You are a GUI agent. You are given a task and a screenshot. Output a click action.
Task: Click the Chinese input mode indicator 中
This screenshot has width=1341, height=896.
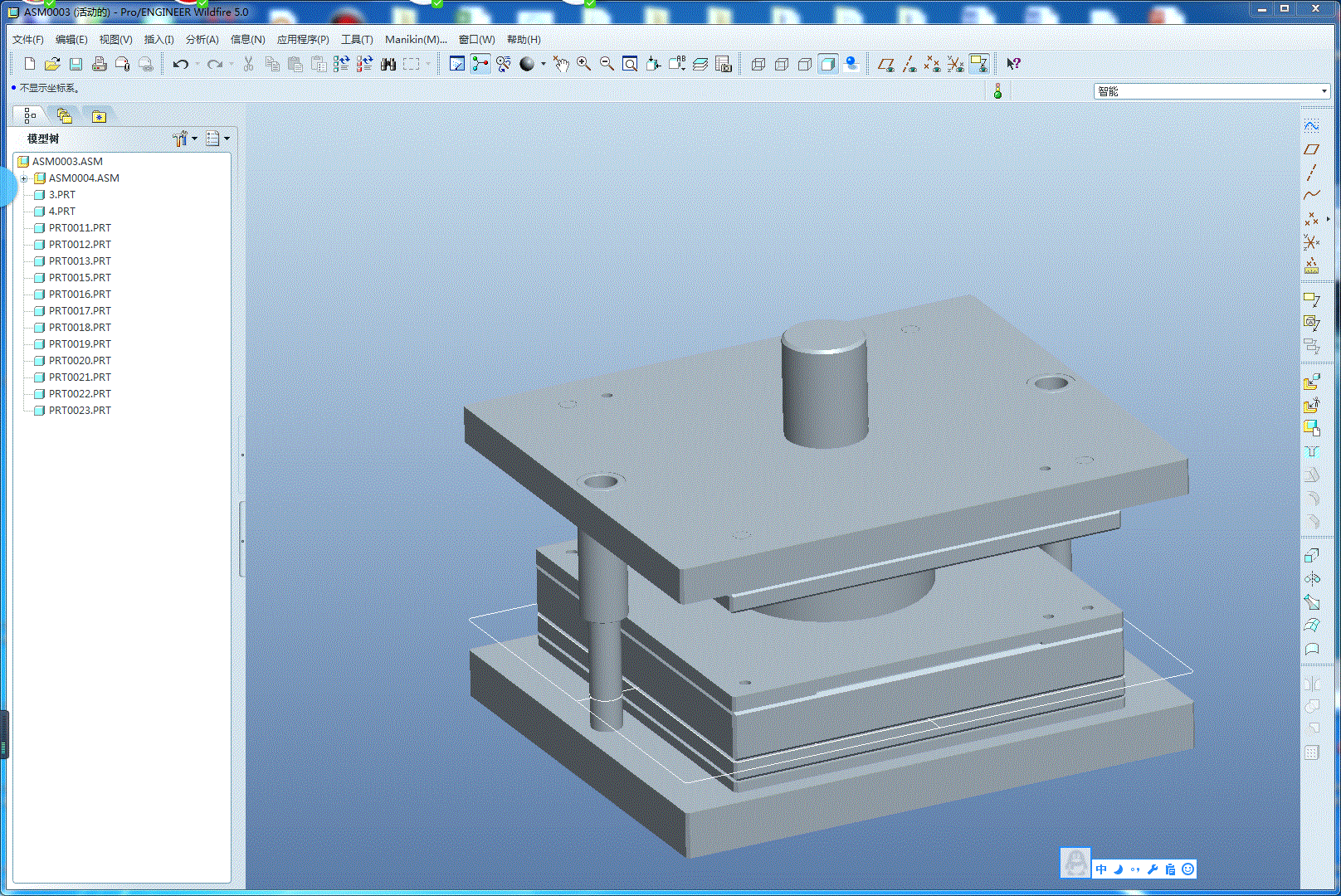click(x=1100, y=869)
